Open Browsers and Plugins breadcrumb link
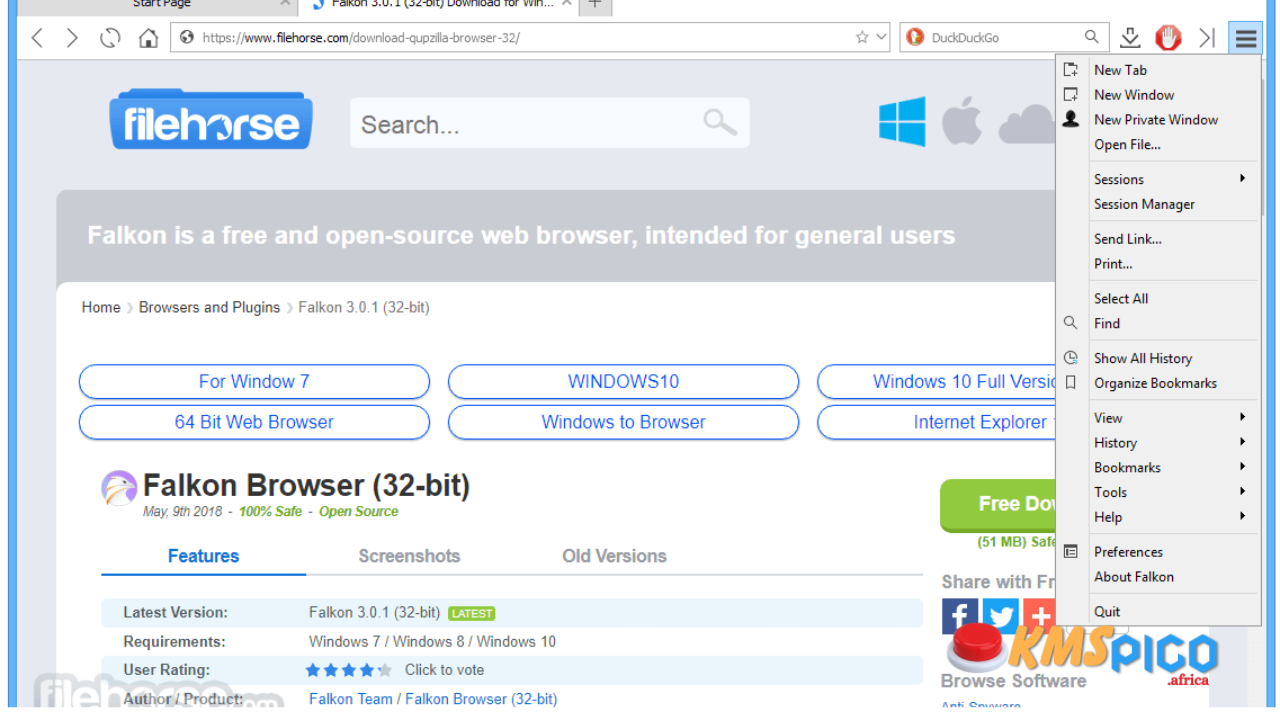The image size is (1280, 720). click(x=209, y=308)
